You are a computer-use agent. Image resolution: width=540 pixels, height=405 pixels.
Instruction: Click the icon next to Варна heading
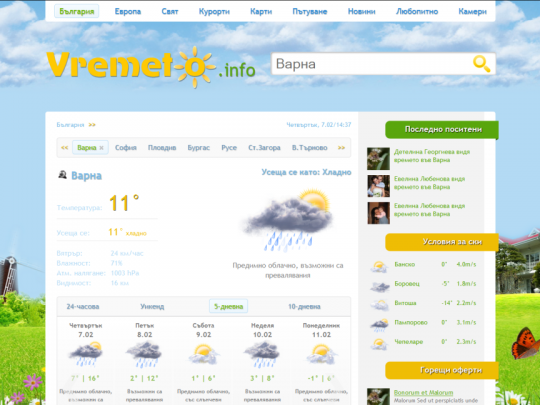click(62, 175)
